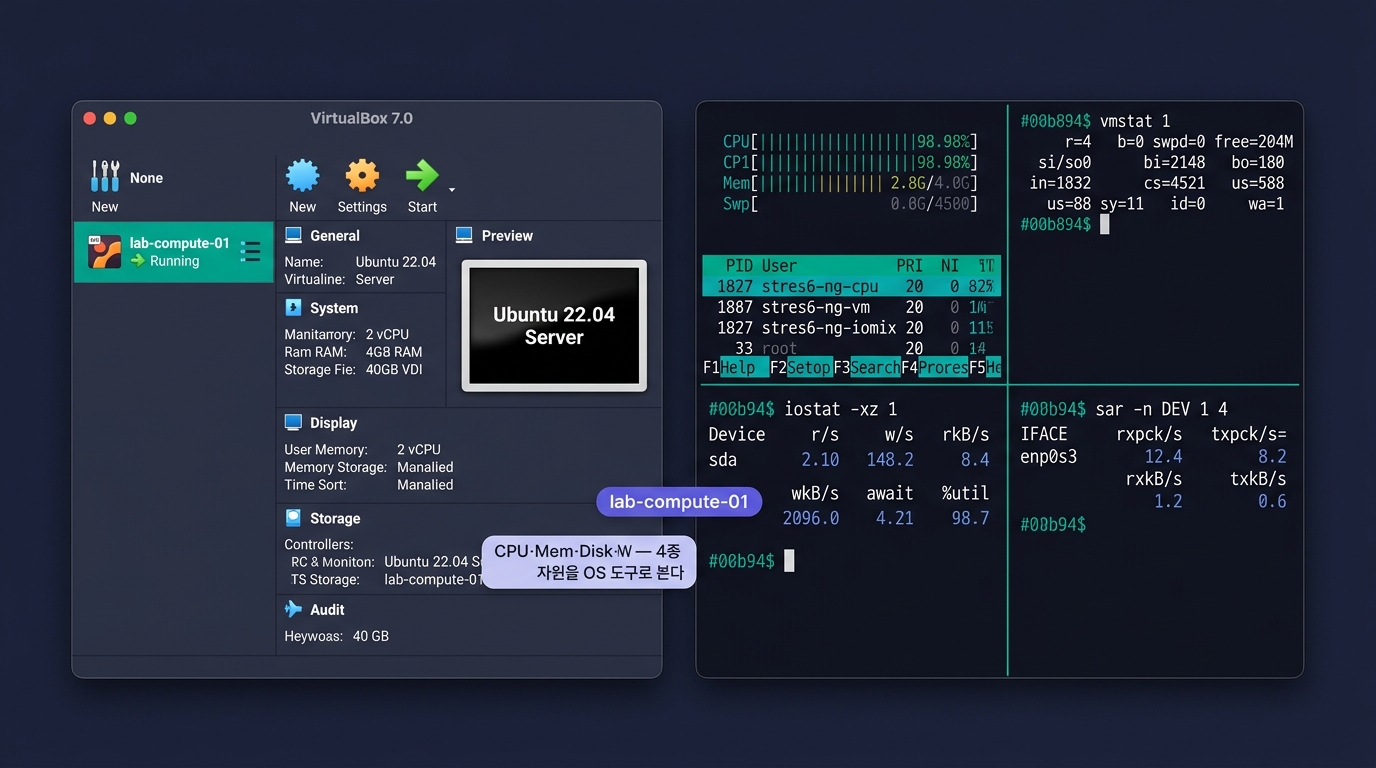Click the Storage section disk icon
1376x768 pixels.
coord(293,518)
